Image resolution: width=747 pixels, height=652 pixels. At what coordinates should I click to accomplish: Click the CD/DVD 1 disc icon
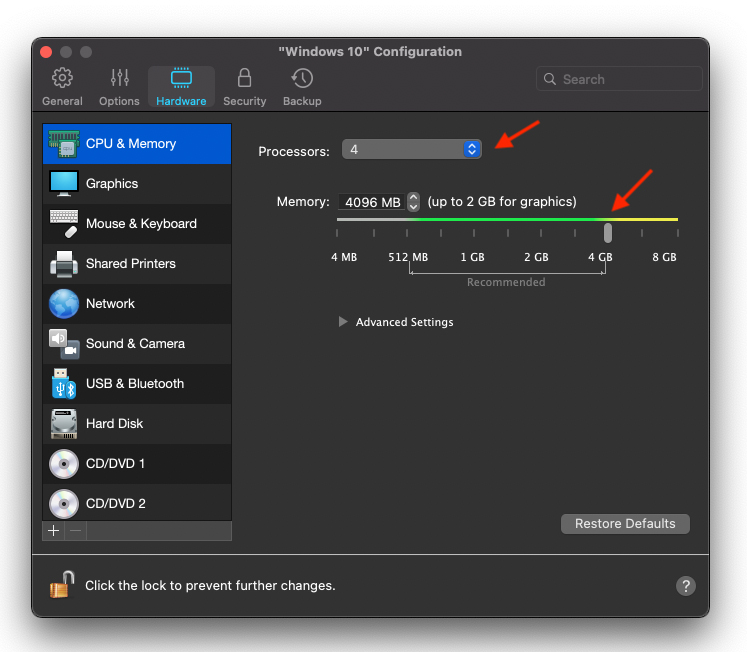[x=64, y=463]
